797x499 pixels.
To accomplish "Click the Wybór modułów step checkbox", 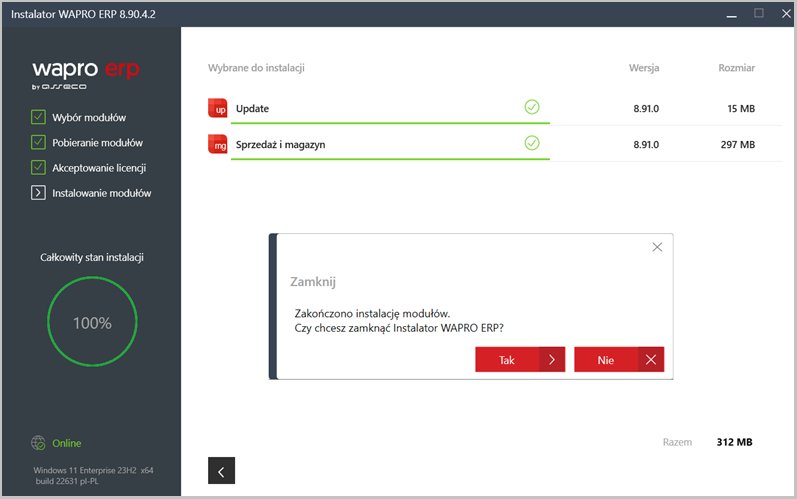I will click(38, 117).
